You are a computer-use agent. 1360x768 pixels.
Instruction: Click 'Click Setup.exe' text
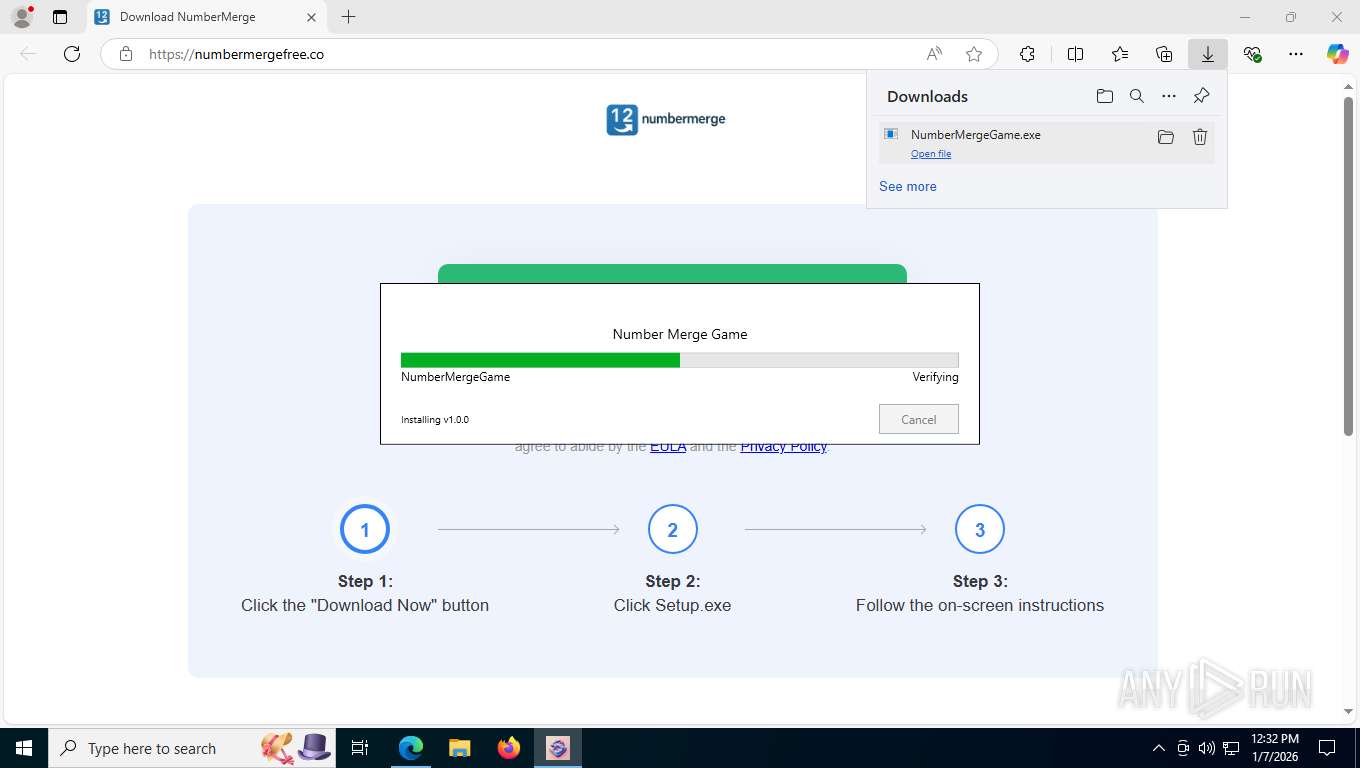click(x=673, y=605)
